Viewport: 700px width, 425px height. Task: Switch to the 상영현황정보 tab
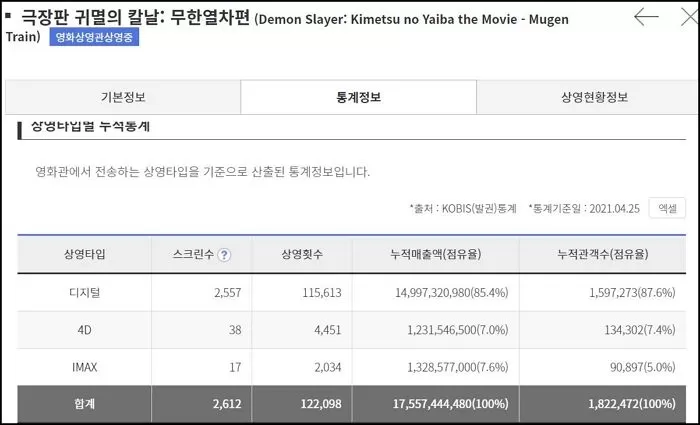594,97
